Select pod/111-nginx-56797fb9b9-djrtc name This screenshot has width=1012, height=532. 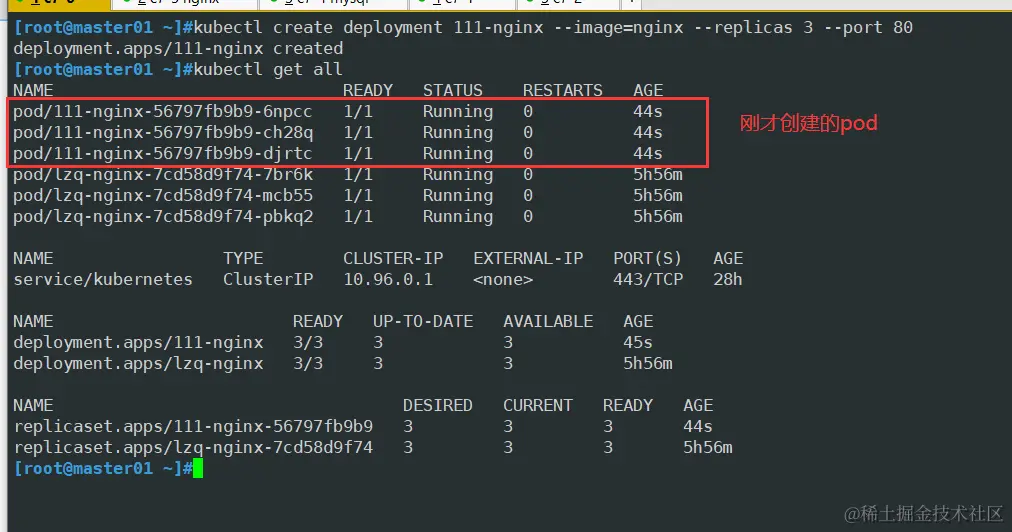click(163, 154)
